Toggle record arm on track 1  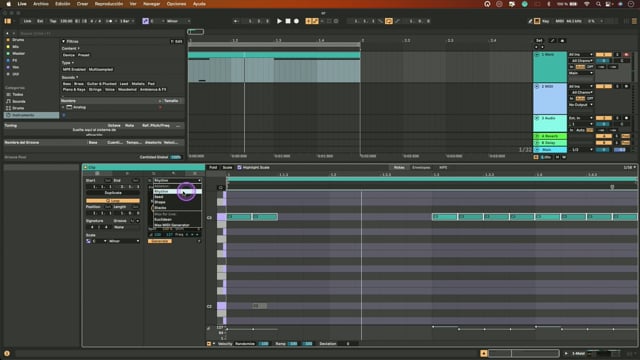pos(627,54)
